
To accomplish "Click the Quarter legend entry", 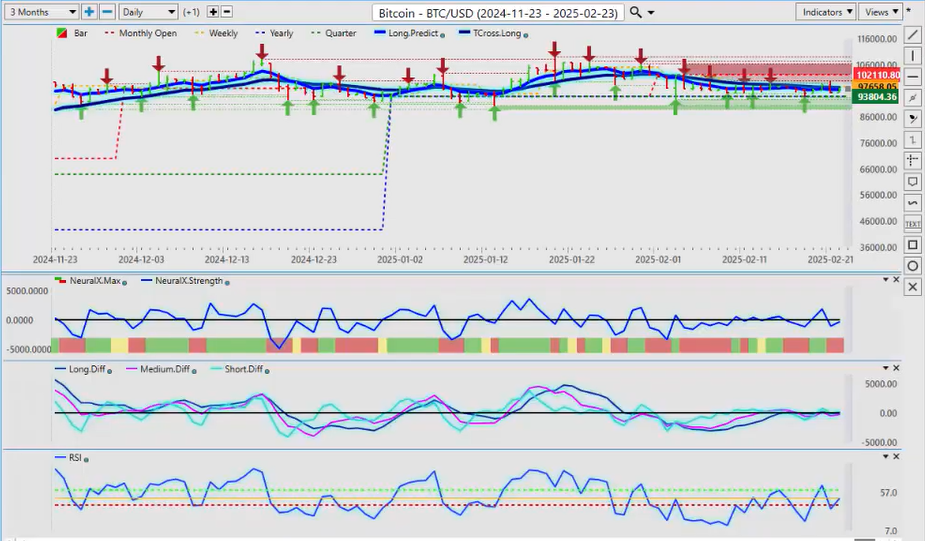I will point(333,33).
